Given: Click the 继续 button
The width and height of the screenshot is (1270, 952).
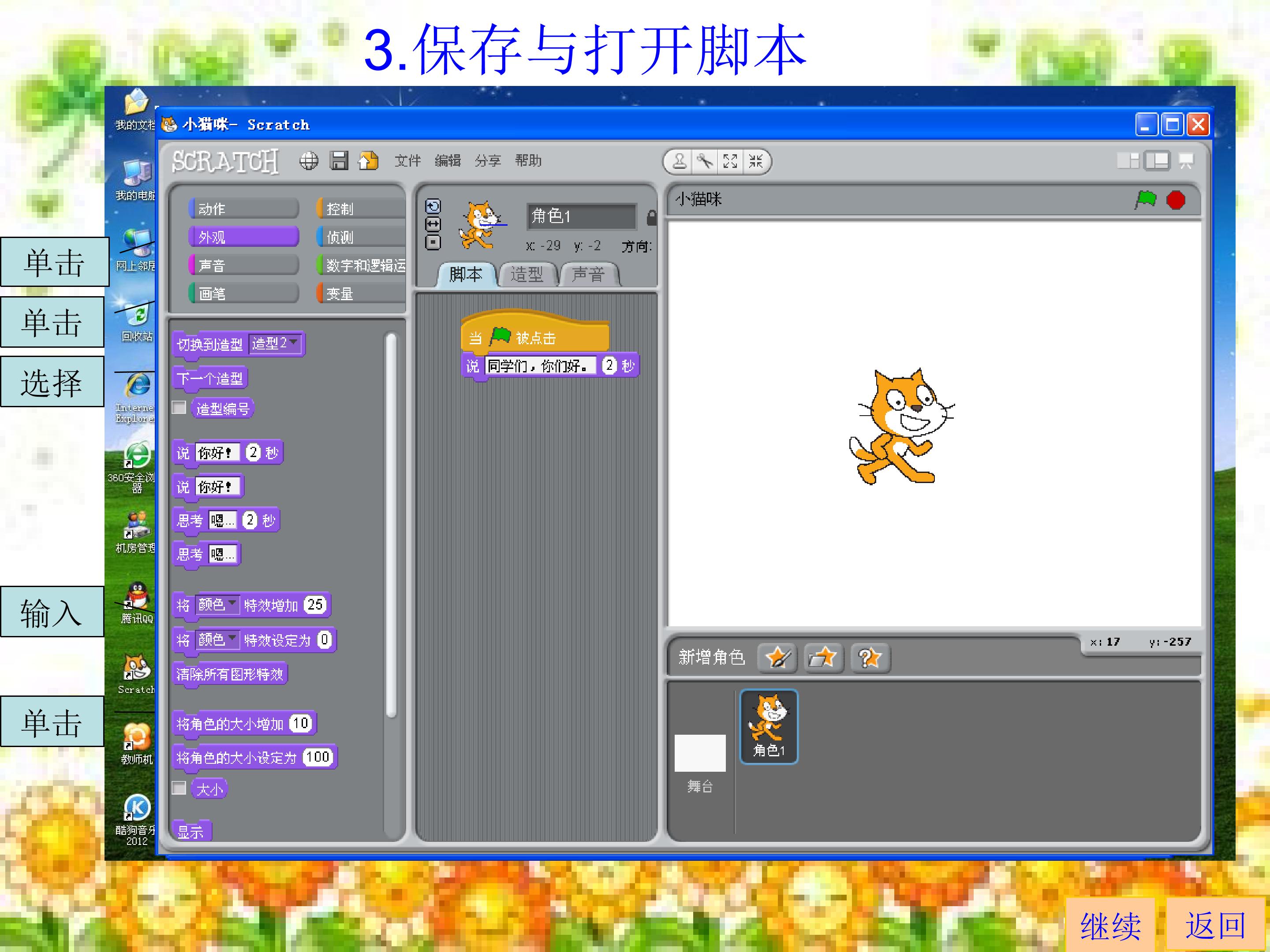Looking at the screenshot, I should click(x=1110, y=925).
